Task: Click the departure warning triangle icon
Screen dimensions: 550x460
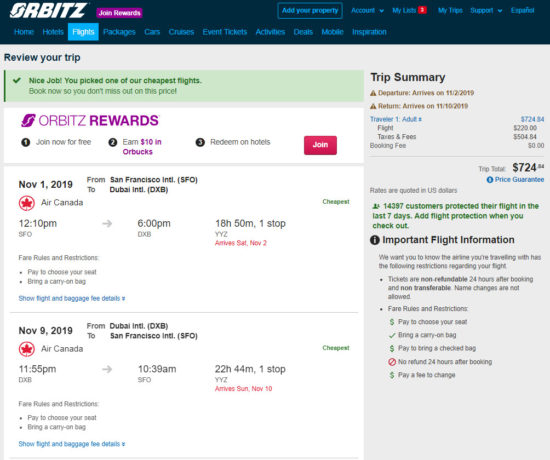Action: [x=373, y=93]
